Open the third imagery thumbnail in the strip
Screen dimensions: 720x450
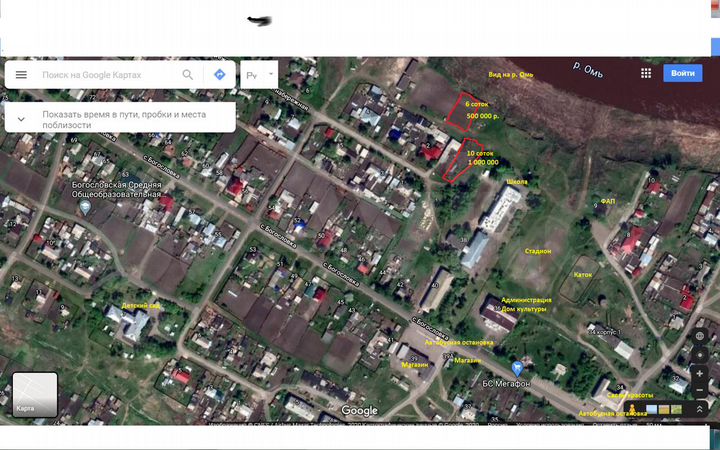point(678,408)
